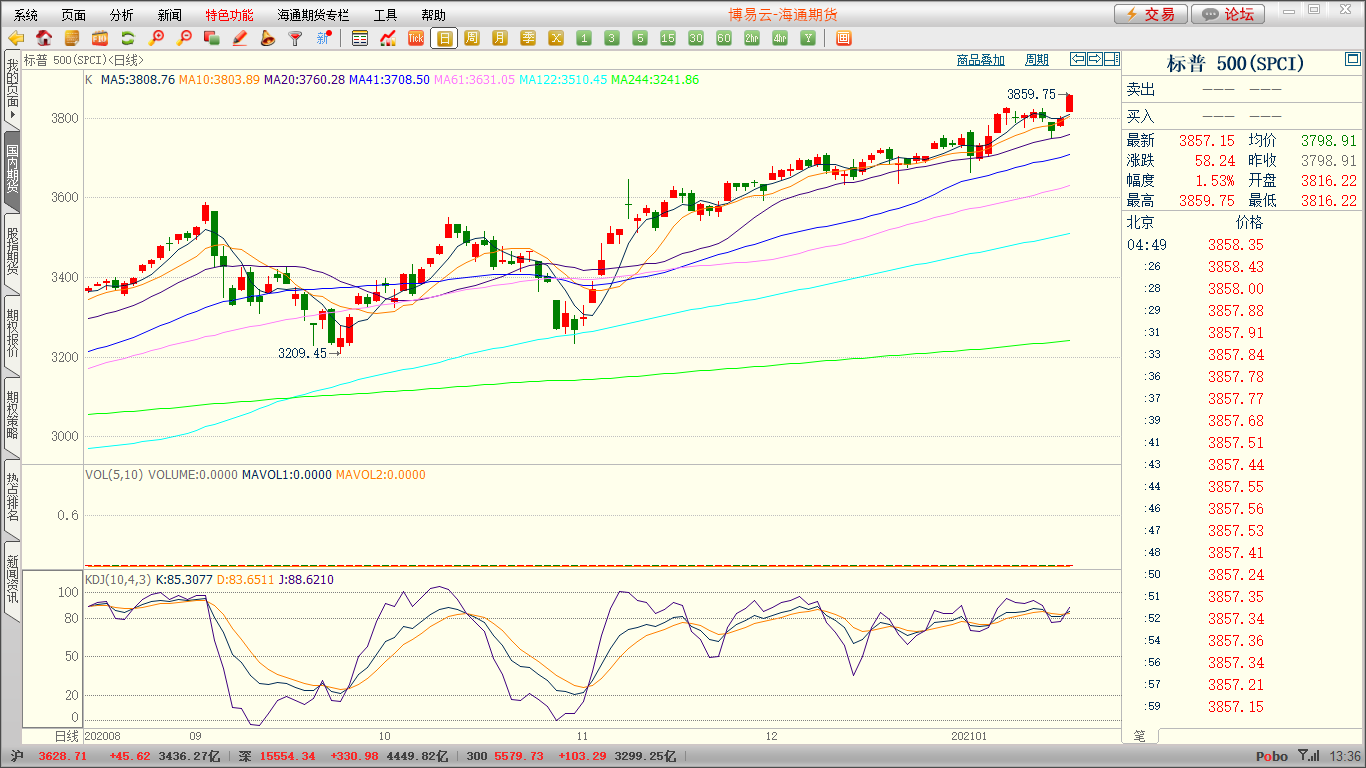
Task: Select the weekly 周 period button
Action: coord(472,39)
